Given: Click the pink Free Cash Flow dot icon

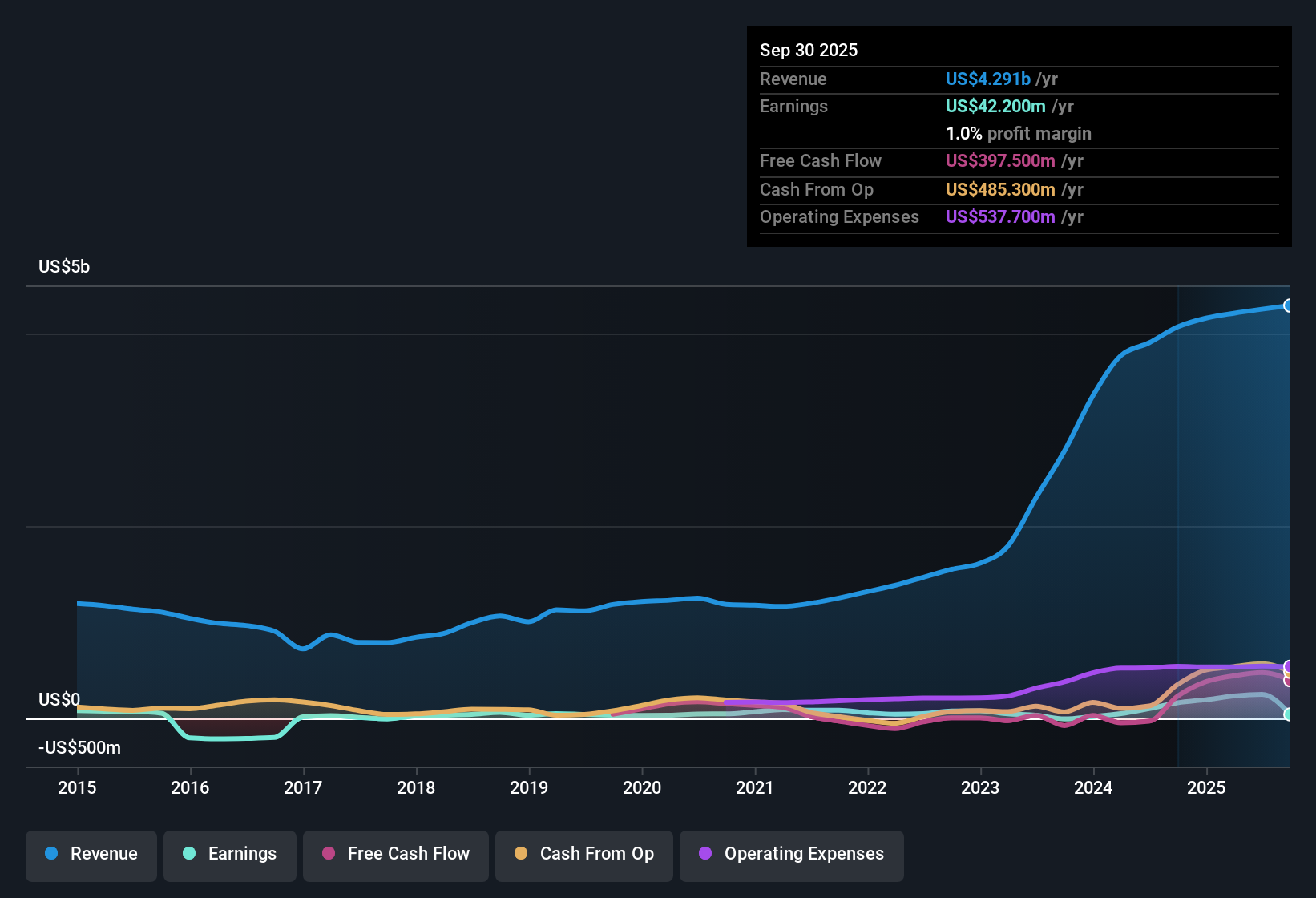Looking at the screenshot, I should (x=329, y=854).
